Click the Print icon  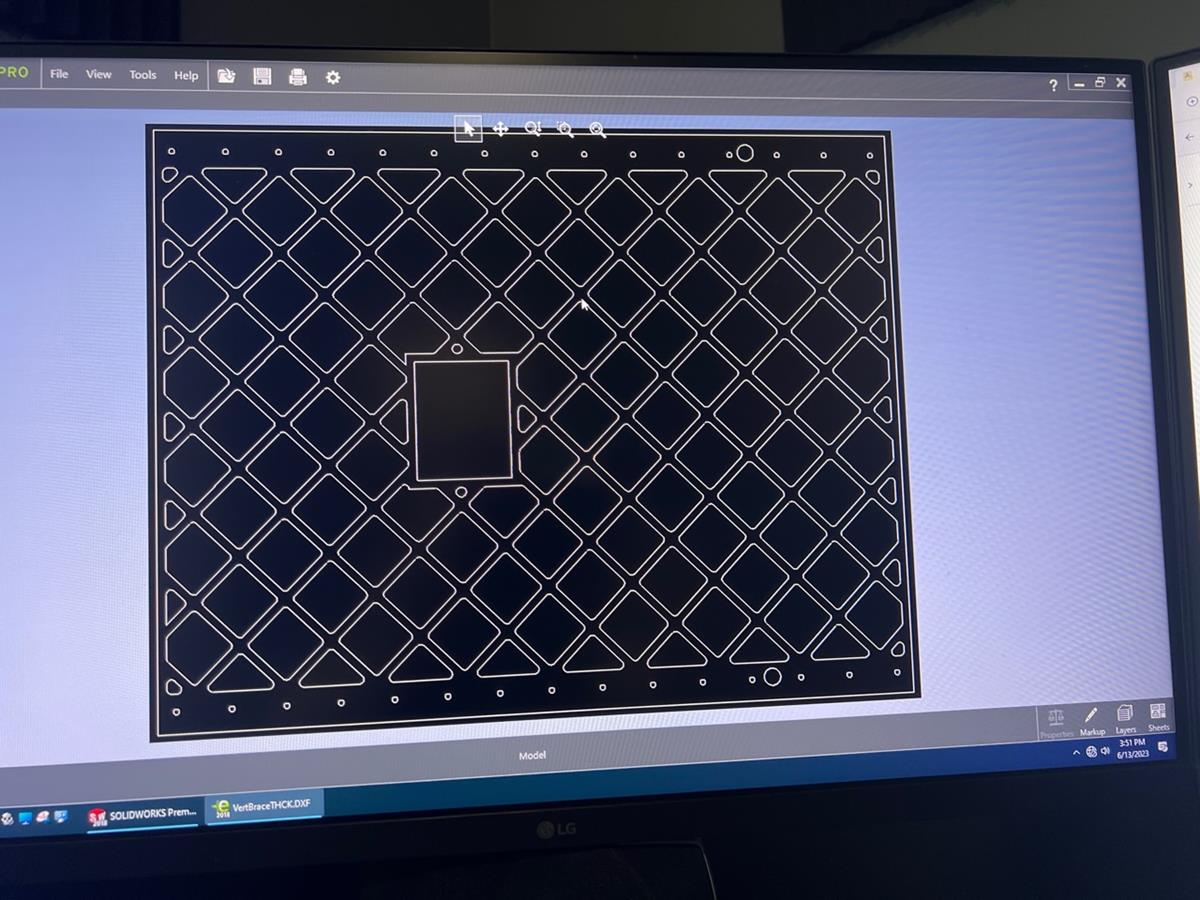coord(297,77)
